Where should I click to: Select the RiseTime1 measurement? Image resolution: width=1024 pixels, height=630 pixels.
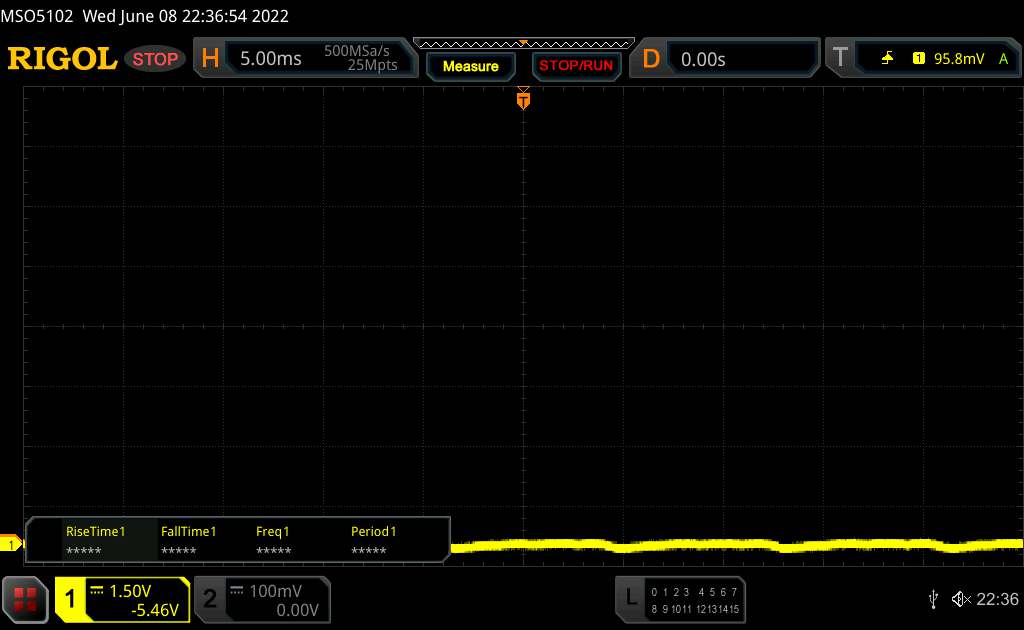point(95,540)
